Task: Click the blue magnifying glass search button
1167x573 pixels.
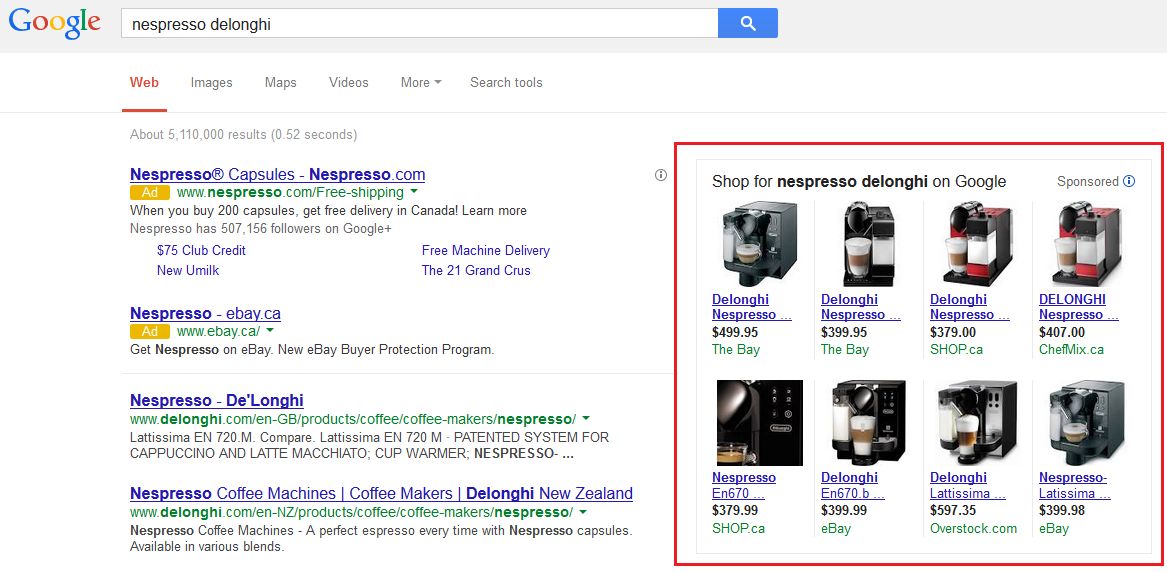Action: [x=747, y=23]
